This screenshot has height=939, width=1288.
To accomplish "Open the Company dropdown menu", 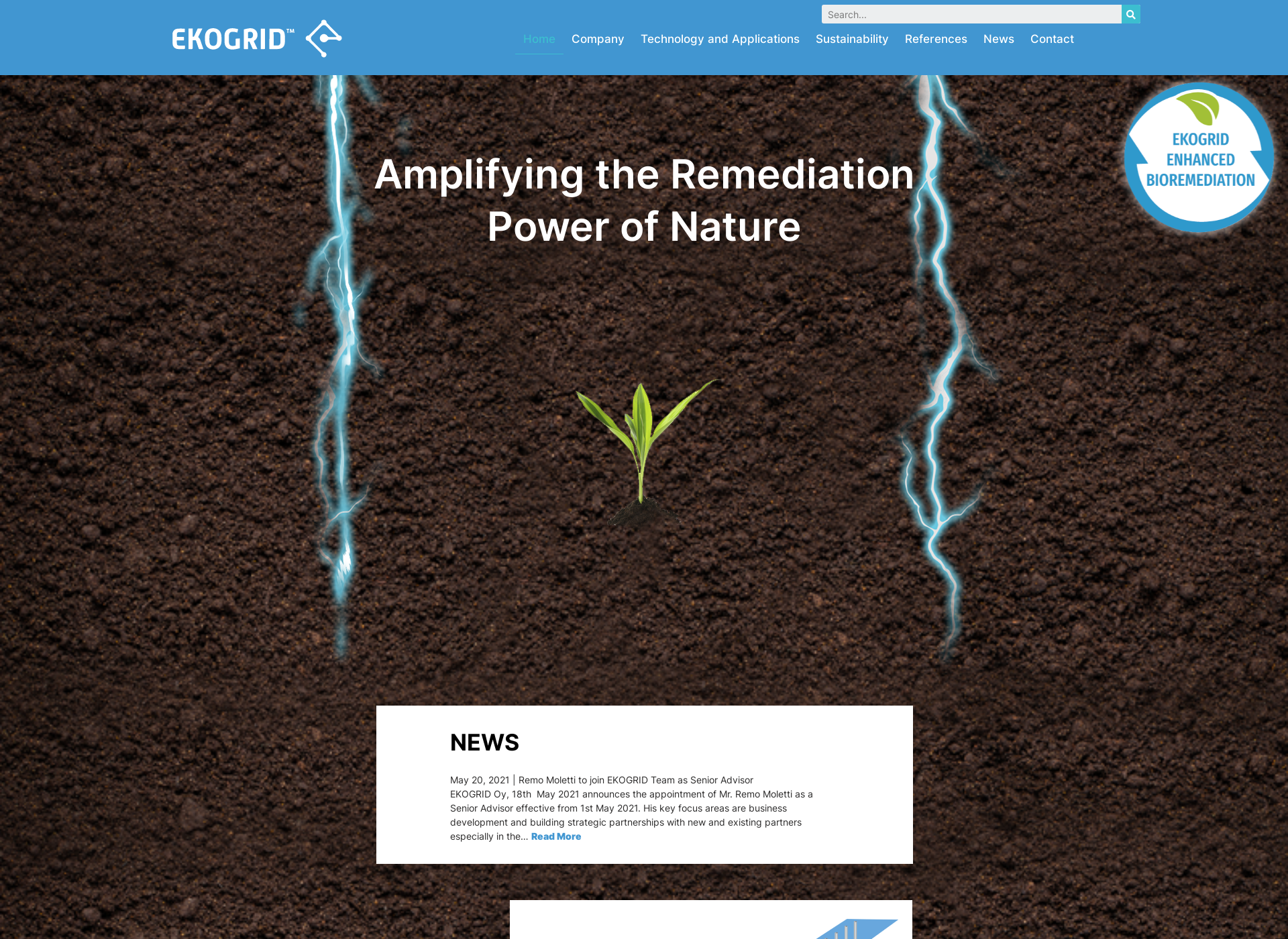I will click(x=597, y=39).
